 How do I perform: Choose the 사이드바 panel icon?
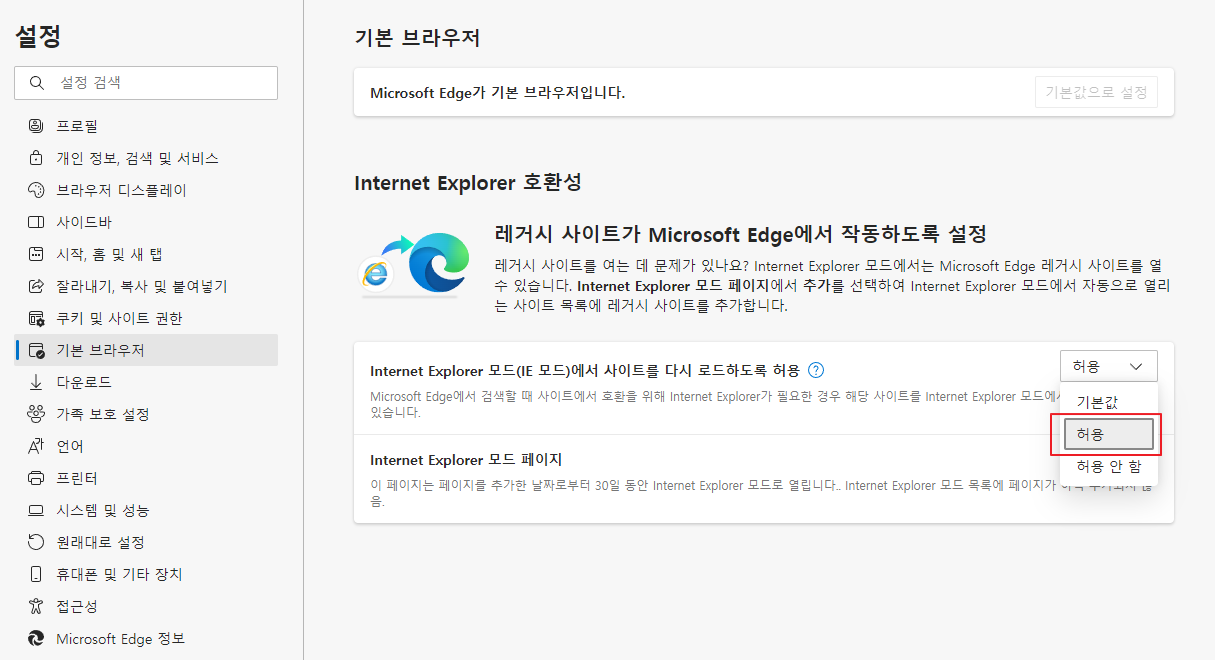[36, 222]
